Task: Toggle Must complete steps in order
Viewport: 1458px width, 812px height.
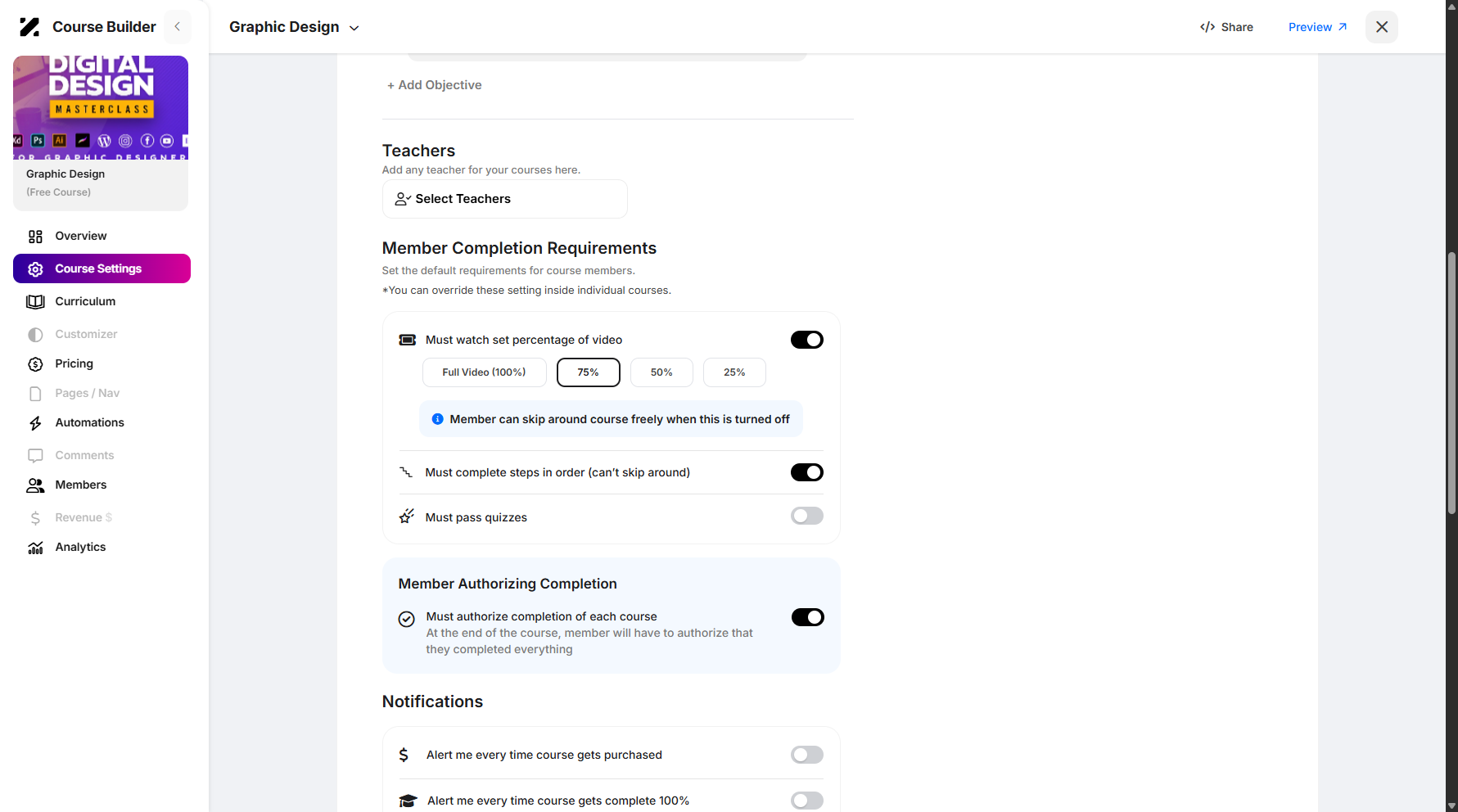Action: tap(806, 472)
